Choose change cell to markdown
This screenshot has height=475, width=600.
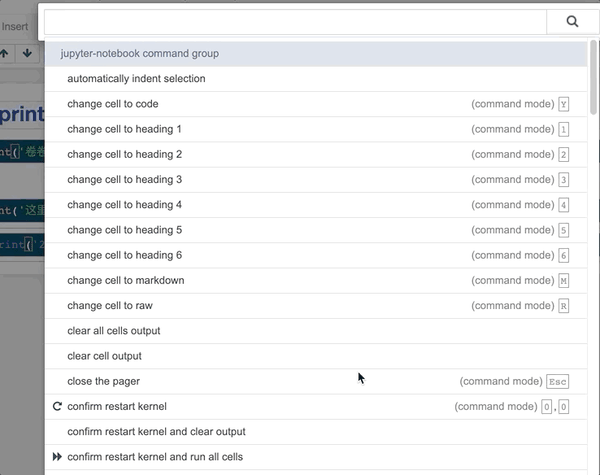tap(126, 281)
